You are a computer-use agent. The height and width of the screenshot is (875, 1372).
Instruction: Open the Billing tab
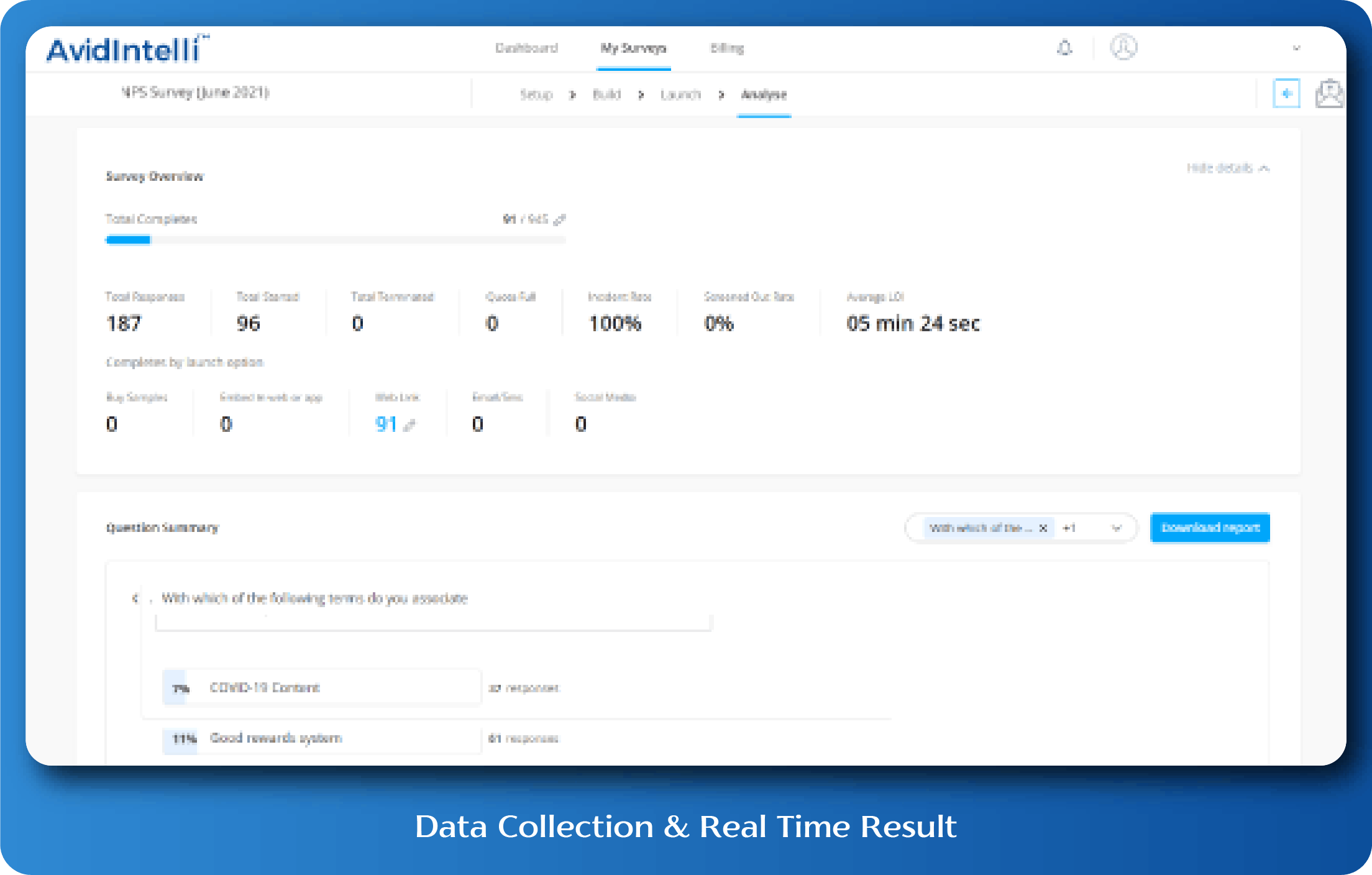click(x=727, y=48)
